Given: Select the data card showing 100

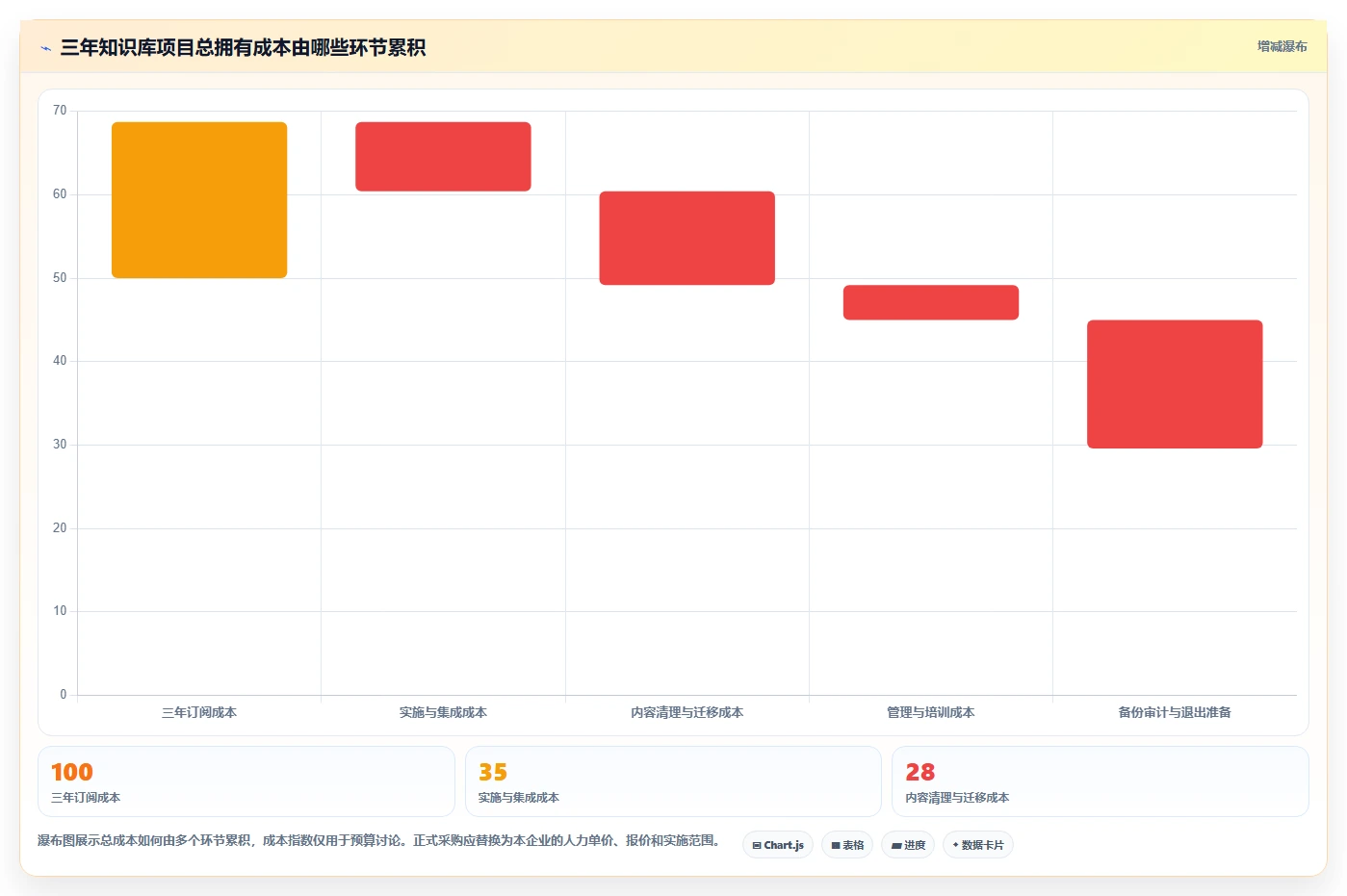Looking at the screenshot, I should point(246,781).
